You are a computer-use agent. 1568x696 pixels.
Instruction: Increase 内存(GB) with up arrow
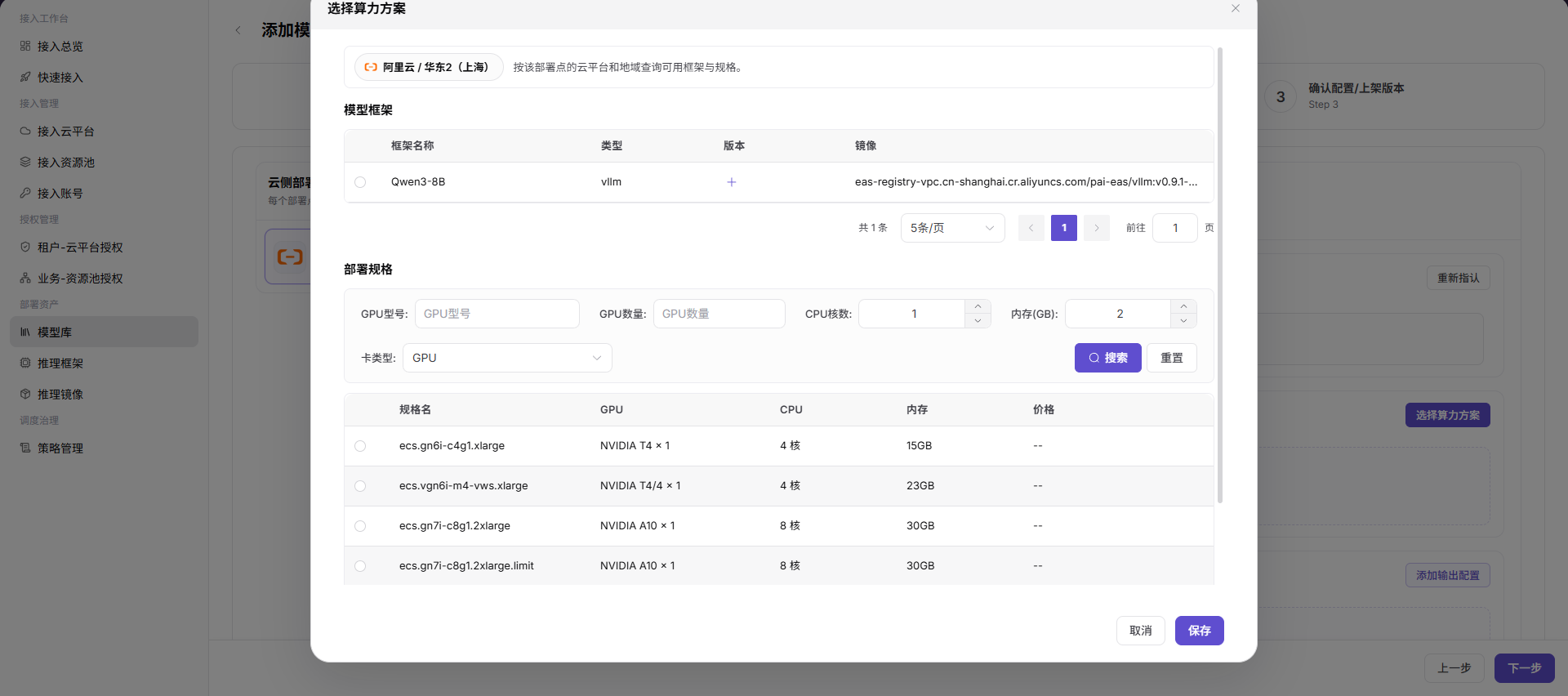(1183, 306)
